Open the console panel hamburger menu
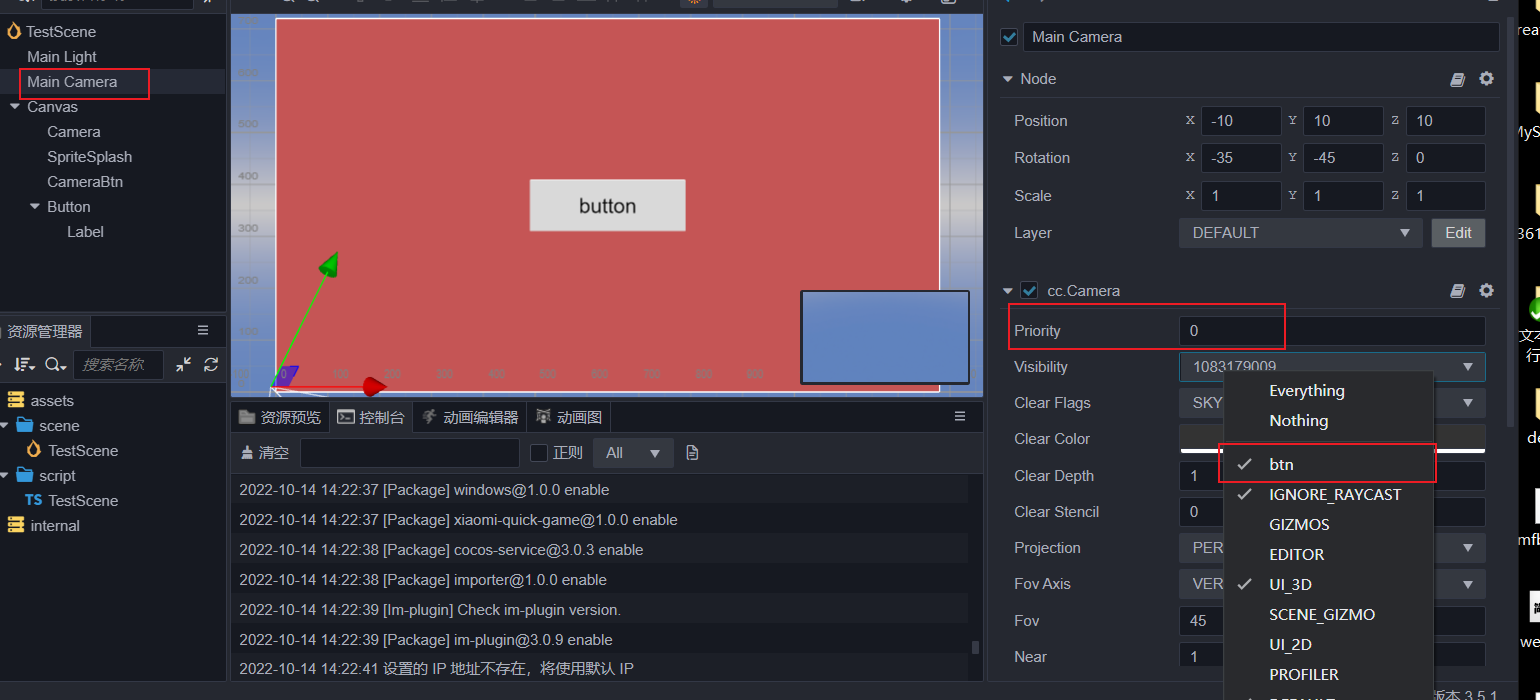The image size is (1540, 700). pyautogui.click(x=960, y=416)
